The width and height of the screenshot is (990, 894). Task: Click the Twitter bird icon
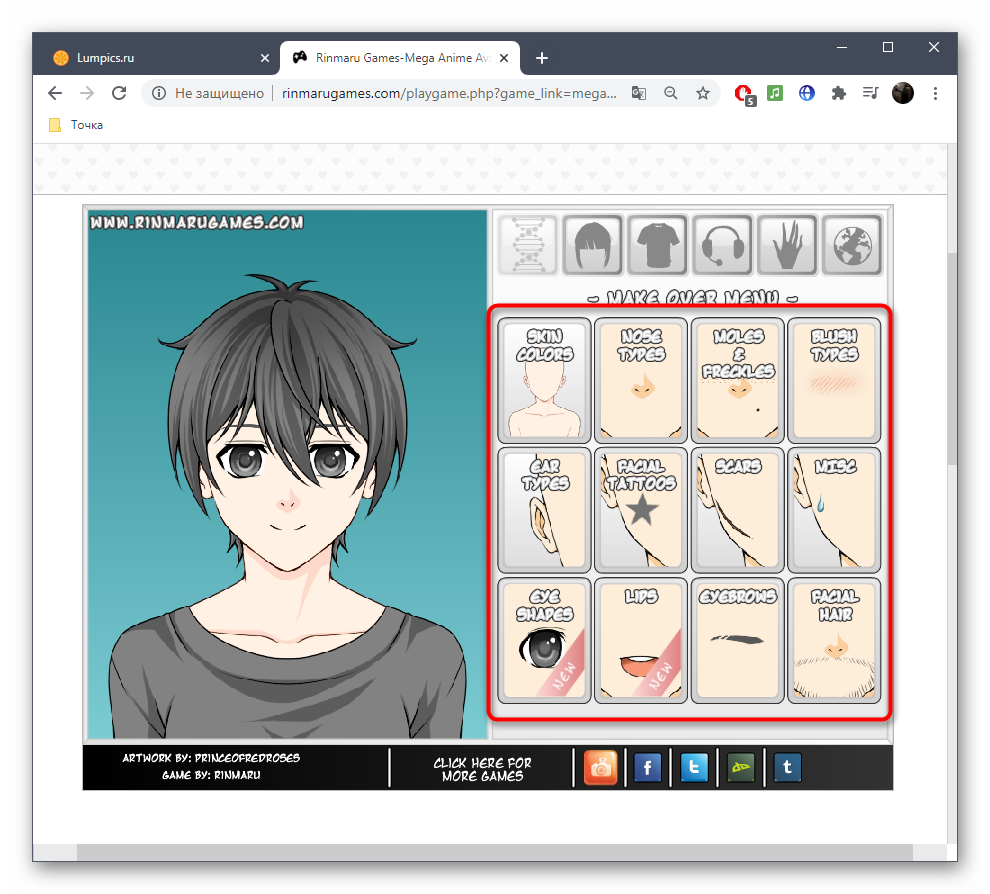click(694, 768)
